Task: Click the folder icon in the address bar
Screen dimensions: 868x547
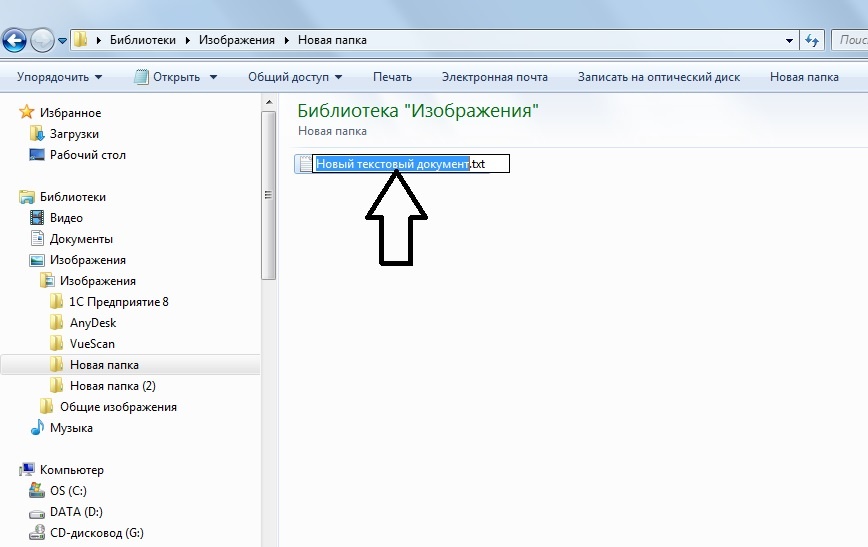Action: pyautogui.click(x=81, y=39)
